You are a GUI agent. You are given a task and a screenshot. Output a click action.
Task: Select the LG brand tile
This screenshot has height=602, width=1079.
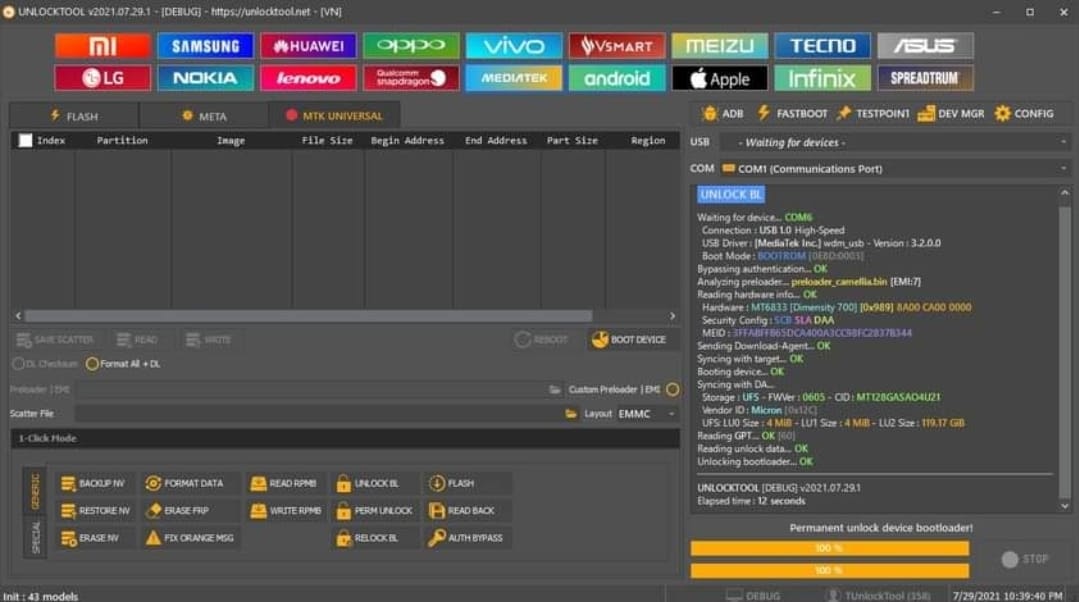[103, 78]
